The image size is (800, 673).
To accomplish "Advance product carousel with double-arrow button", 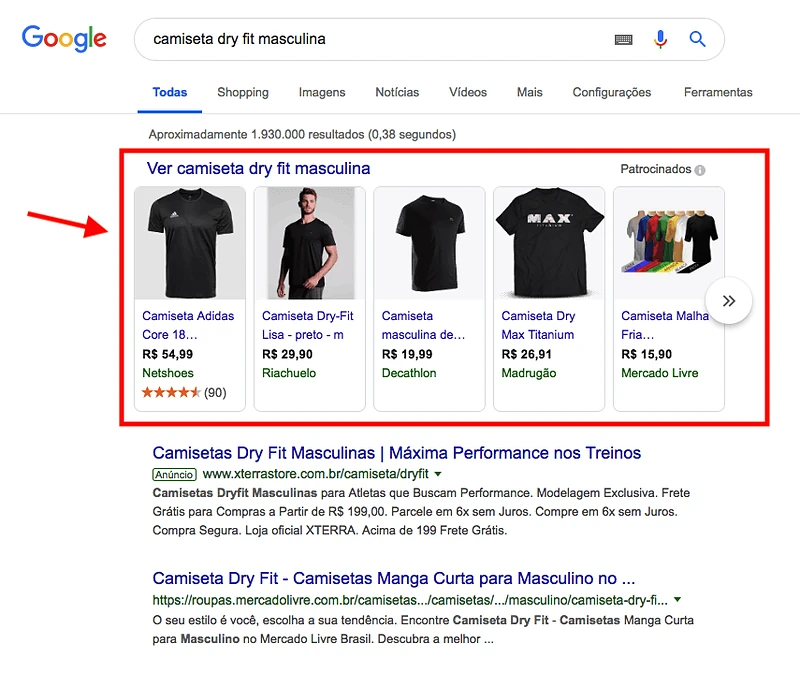I will point(729,301).
